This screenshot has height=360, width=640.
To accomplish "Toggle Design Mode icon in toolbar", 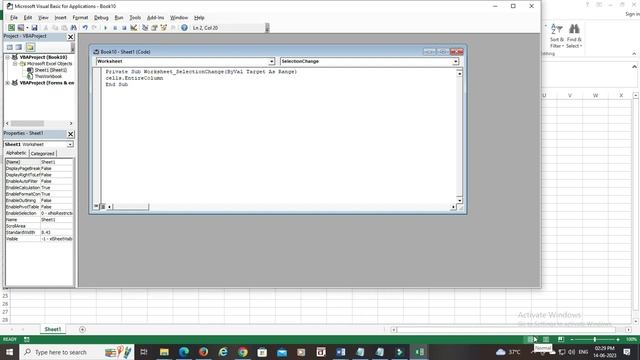I will (133, 28).
